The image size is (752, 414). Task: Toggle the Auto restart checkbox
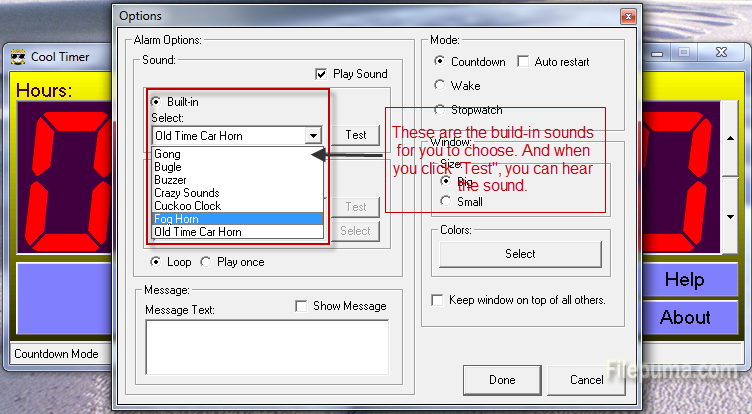pos(523,62)
